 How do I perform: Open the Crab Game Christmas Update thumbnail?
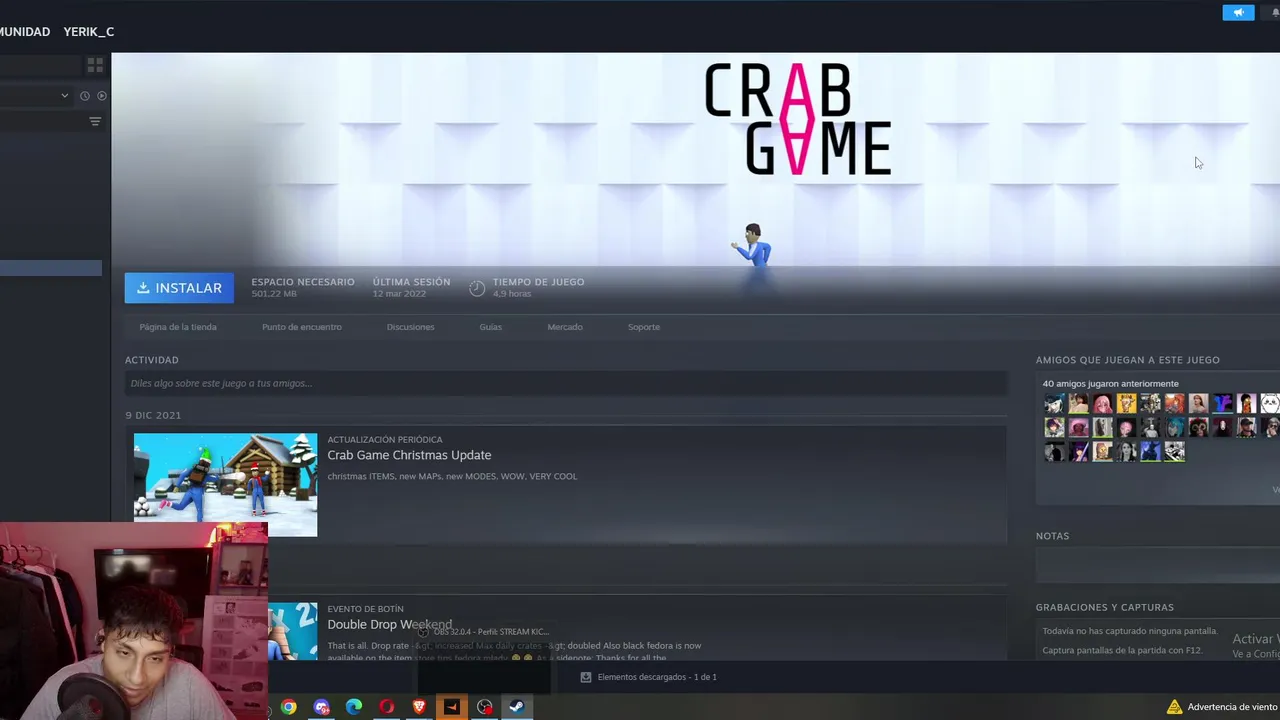pyautogui.click(x=225, y=485)
